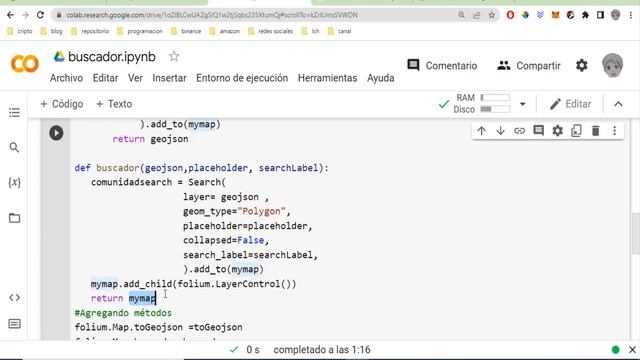Open the terminal panel icon in sidebar
This screenshot has height=360, width=640.
coord(14,324)
